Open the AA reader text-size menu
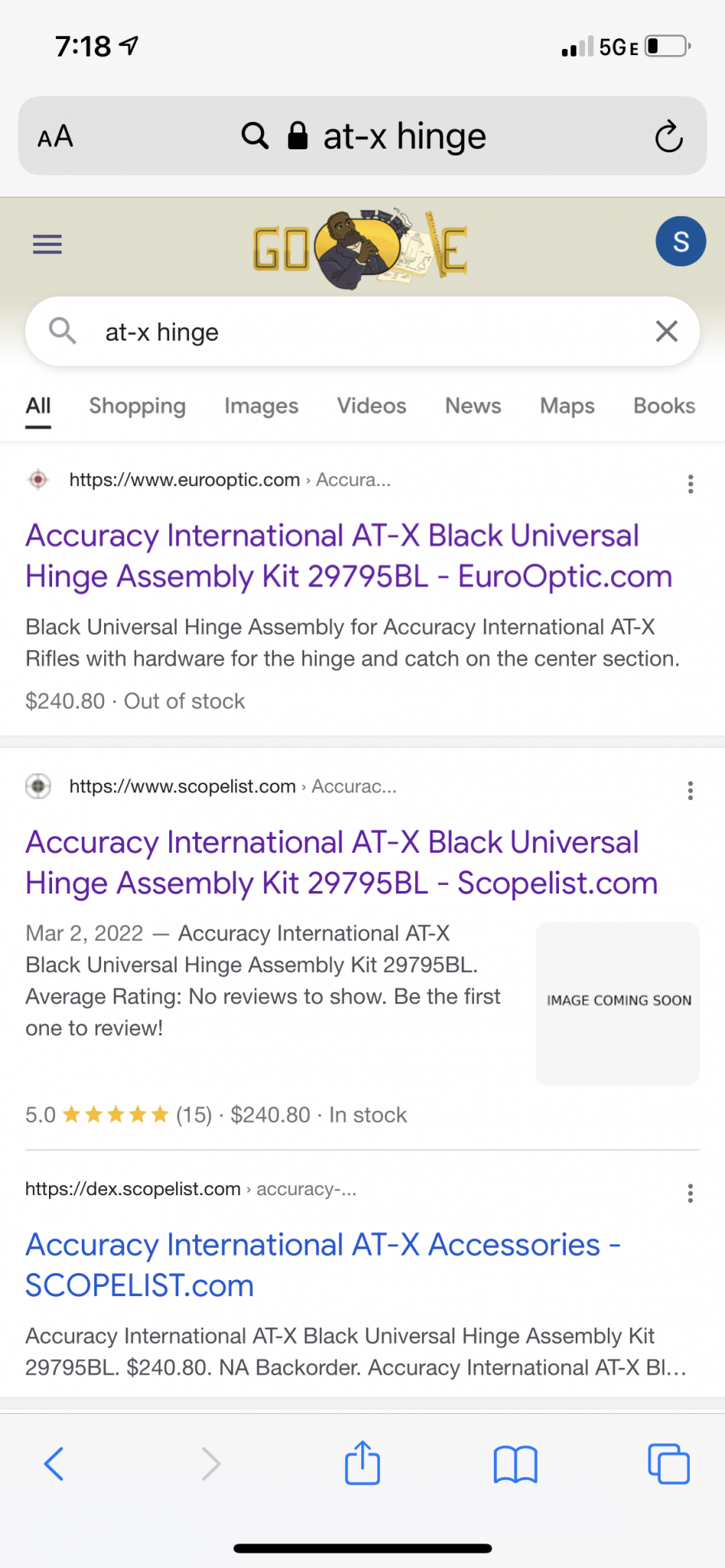725x1568 pixels. pos(55,137)
